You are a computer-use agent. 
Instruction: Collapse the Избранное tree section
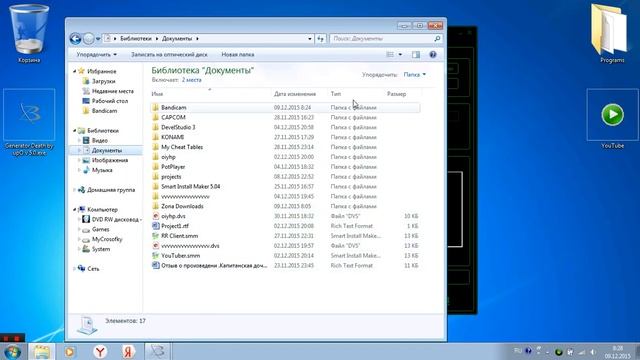point(75,71)
